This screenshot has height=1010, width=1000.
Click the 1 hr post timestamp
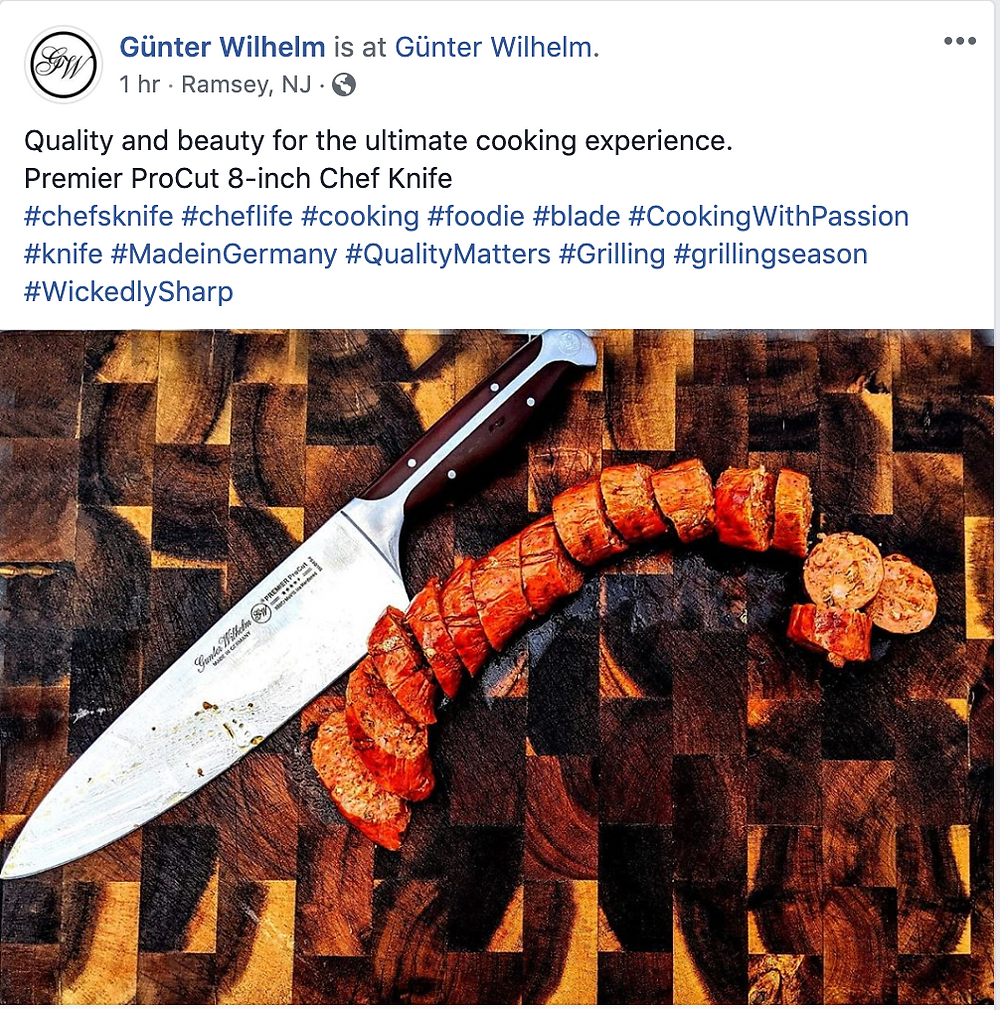pos(139,84)
